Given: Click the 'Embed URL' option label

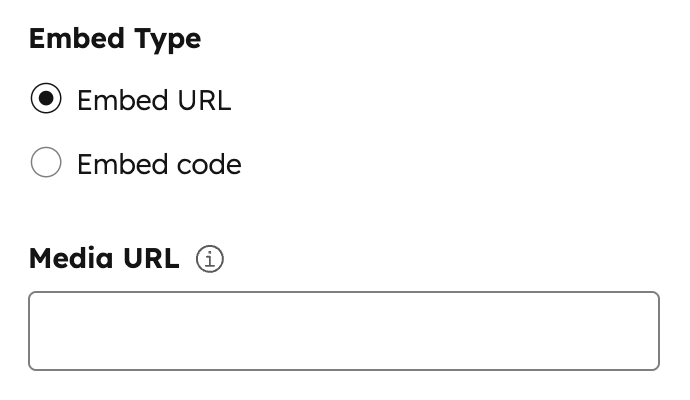Looking at the screenshot, I should pyautogui.click(x=153, y=101).
